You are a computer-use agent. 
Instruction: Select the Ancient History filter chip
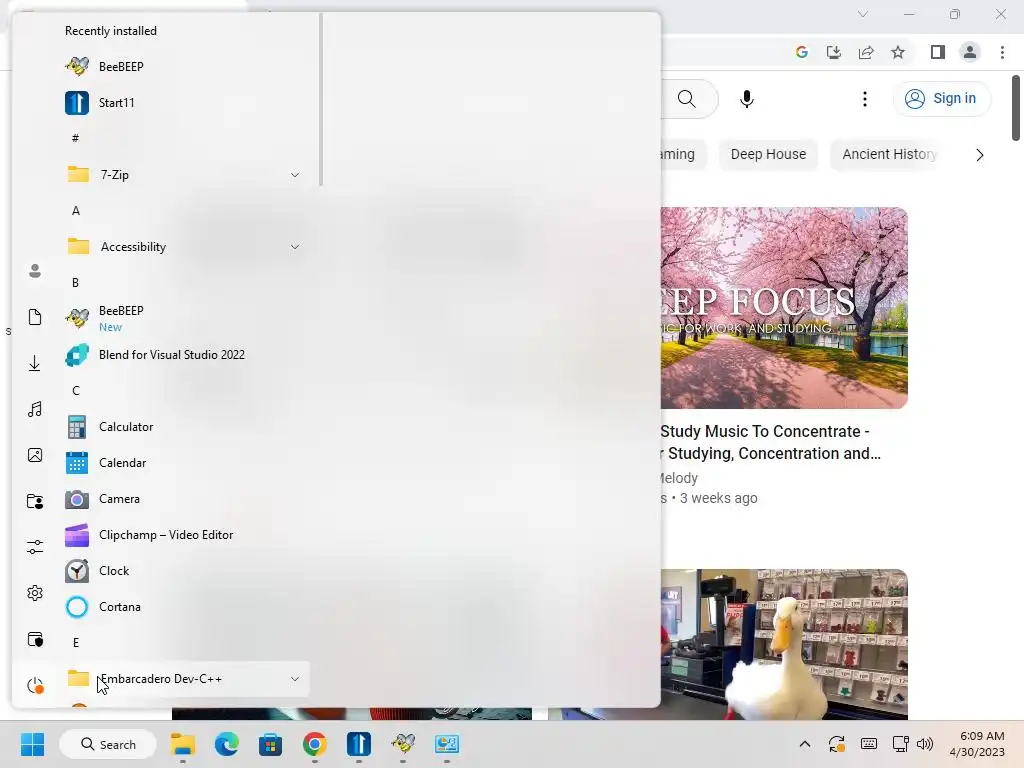point(888,155)
